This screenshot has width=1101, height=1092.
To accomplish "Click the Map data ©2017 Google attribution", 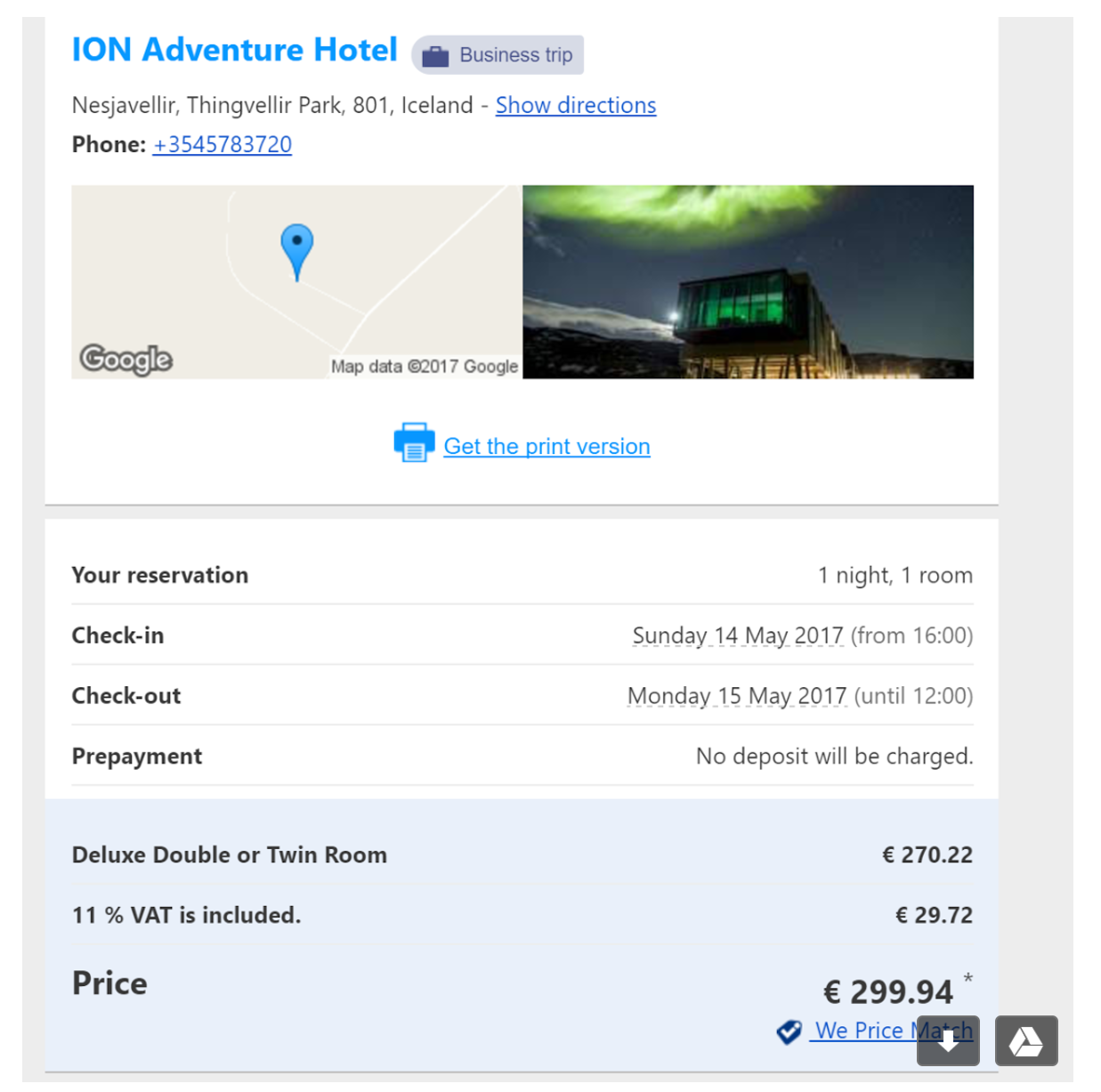I will pyautogui.click(x=424, y=367).
